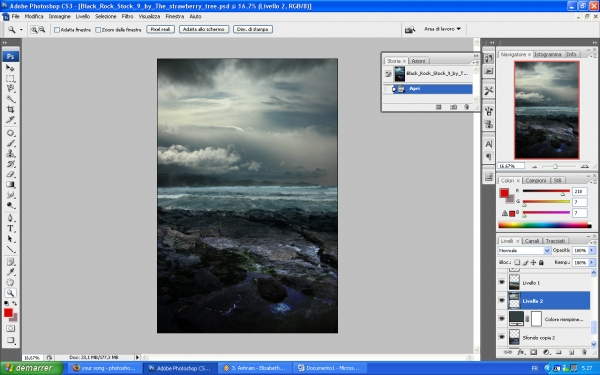Viewport: 600px width, 375px height.
Task: Open the Filtro menu
Action: coord(127,16)
